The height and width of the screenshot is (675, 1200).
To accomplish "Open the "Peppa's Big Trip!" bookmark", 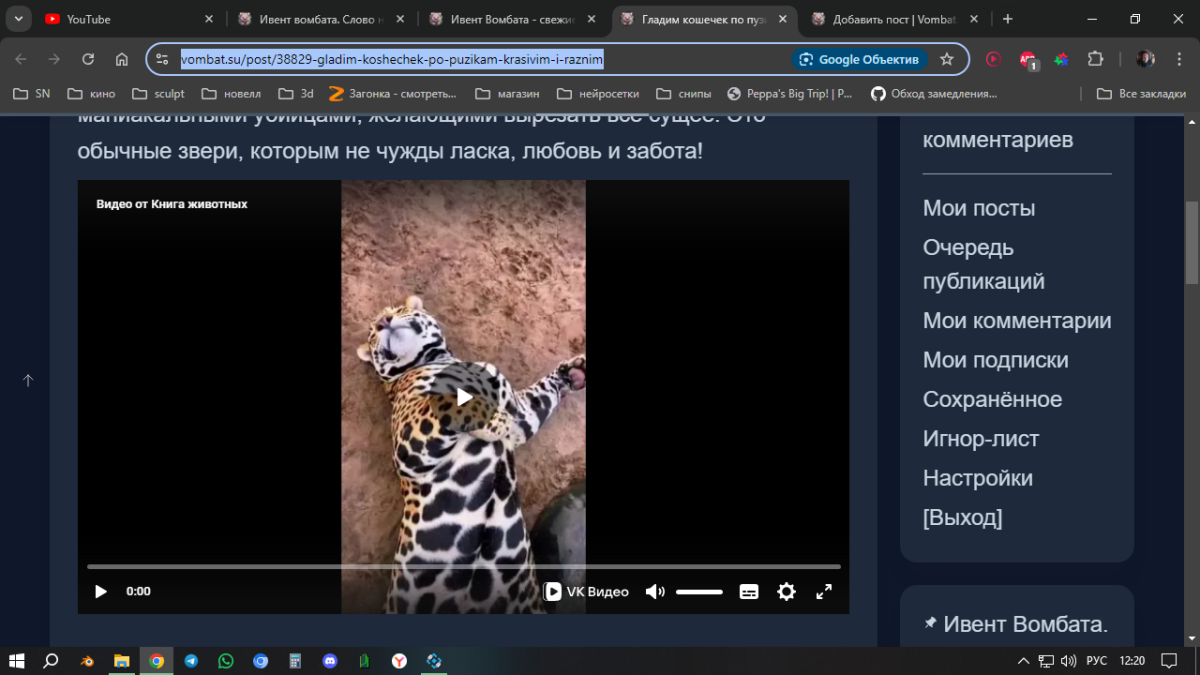I will click(x=791, y=94).
